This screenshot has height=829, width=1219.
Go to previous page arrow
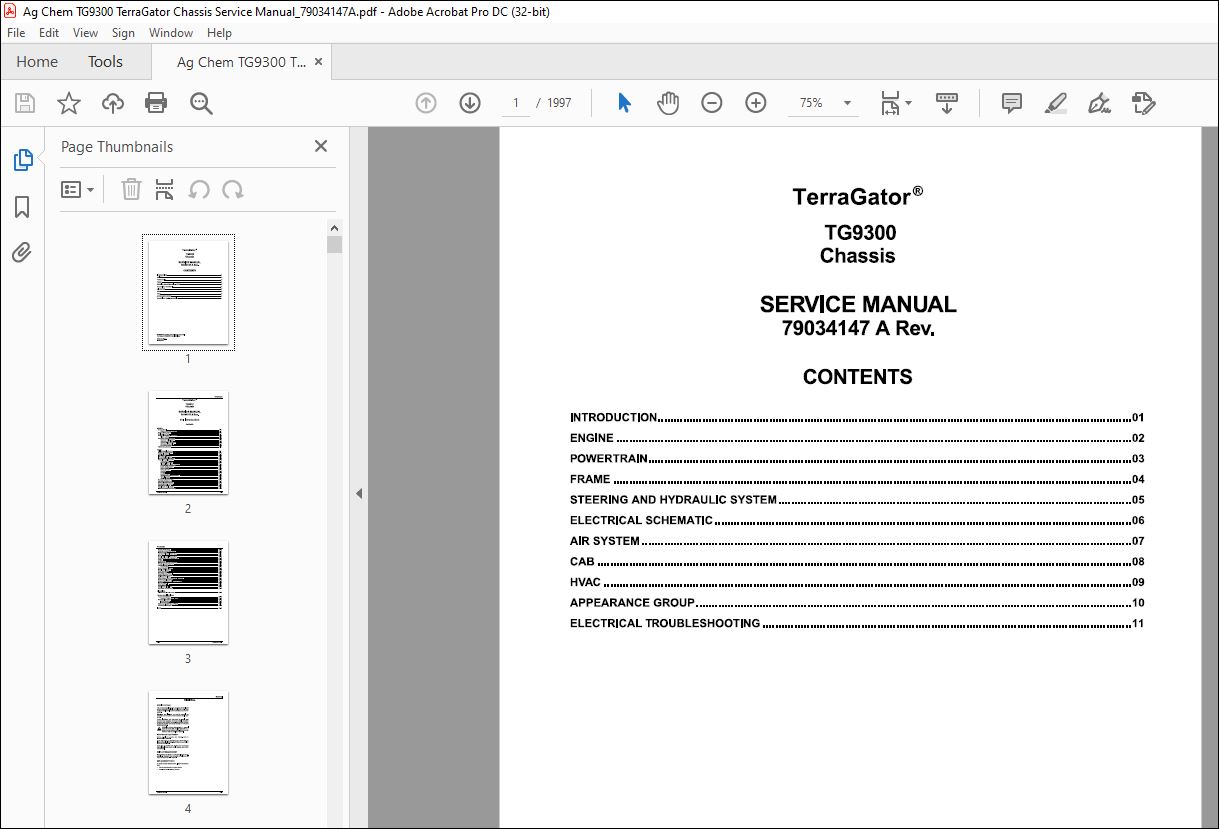click(x=426, y=103)
